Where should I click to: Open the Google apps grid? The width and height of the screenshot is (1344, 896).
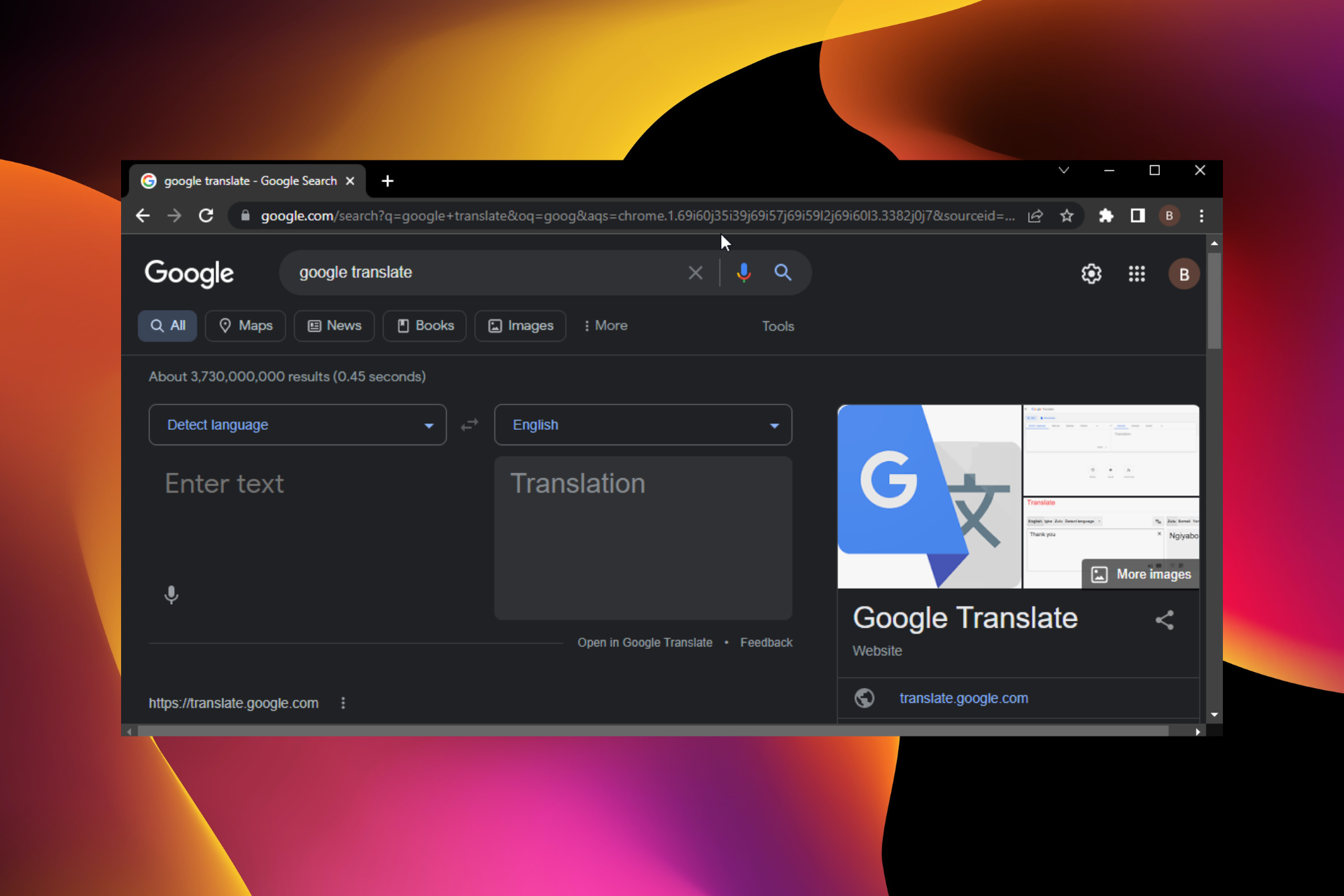click(1137, 274)
